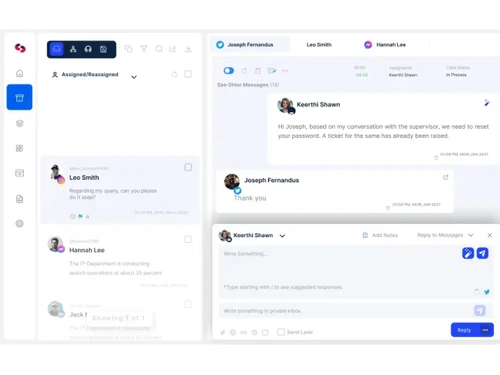Close the reply composer panel

[x=490, y=235]
